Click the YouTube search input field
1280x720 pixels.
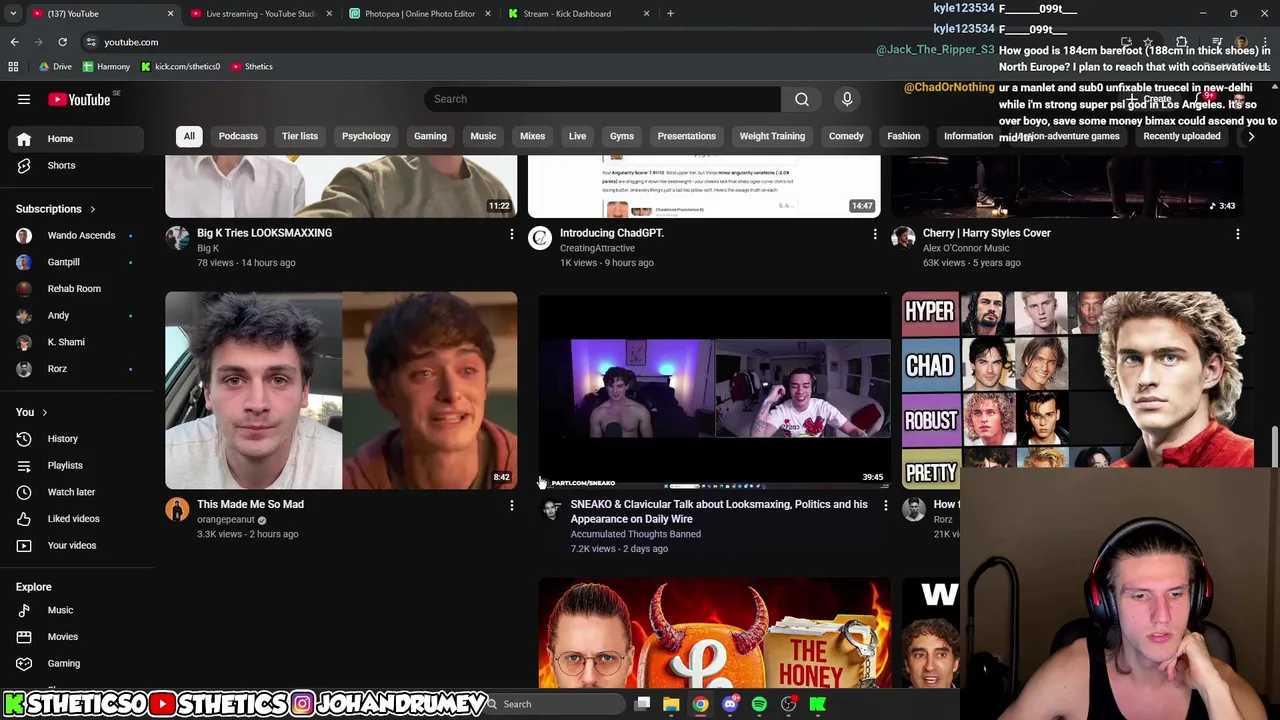(x=603, y=99)
